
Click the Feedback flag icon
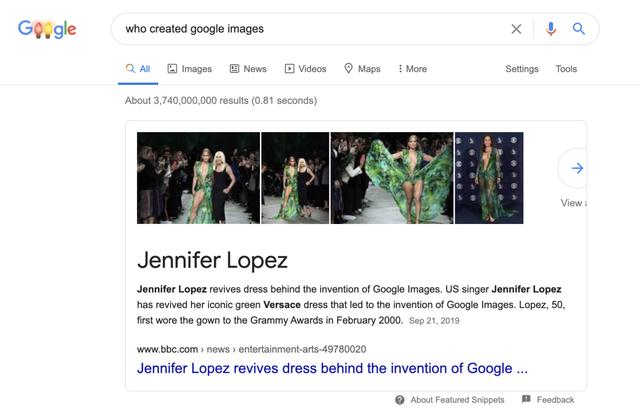pos(526,399)
